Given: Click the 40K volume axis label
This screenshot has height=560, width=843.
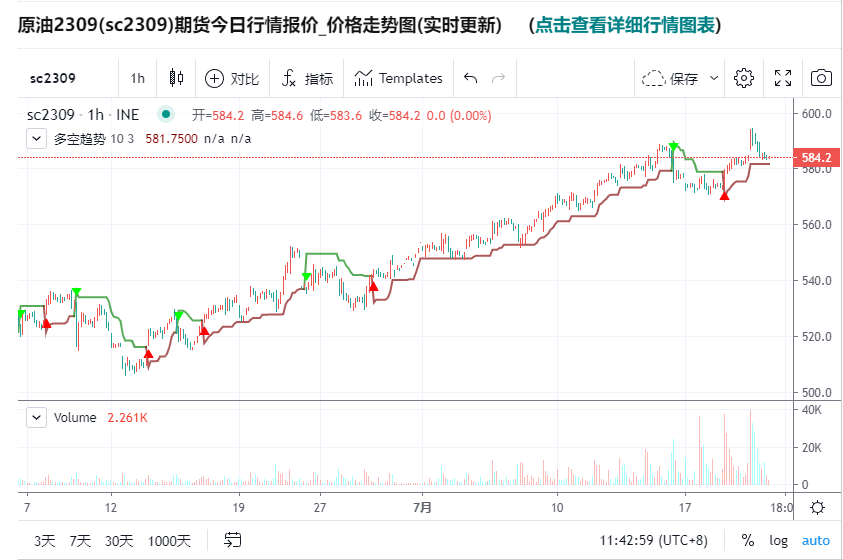Looking at the screenshot, I should pyautogui.click(x=811, y=410).
